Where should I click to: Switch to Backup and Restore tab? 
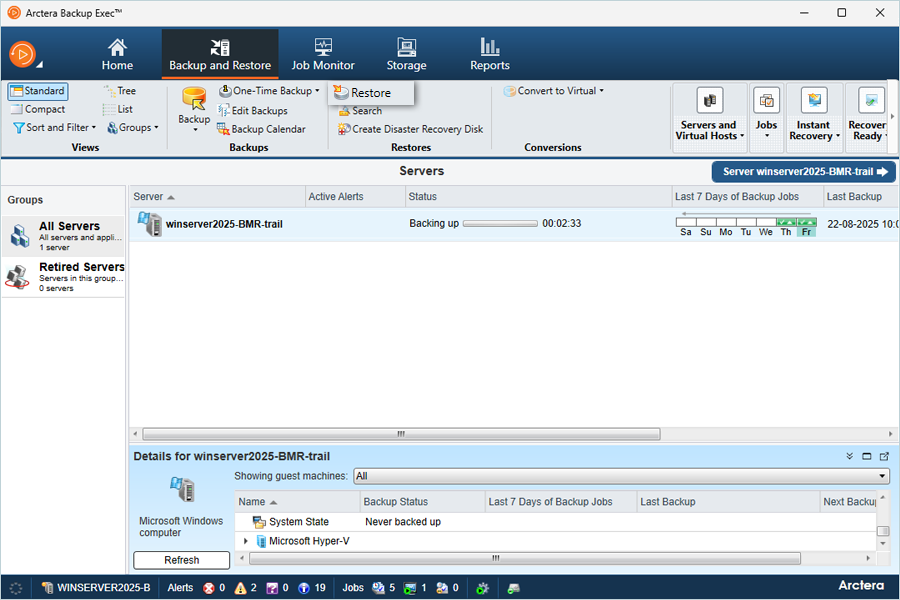click(x=220, y=55)
